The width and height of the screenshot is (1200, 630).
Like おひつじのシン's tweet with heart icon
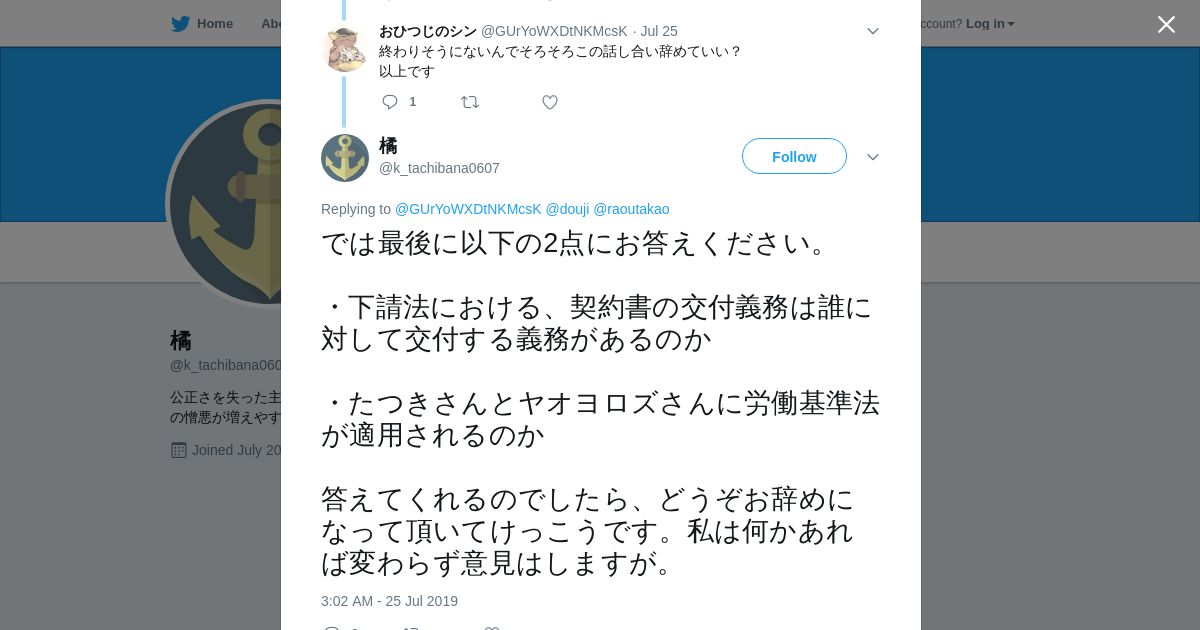coord(550,102)
